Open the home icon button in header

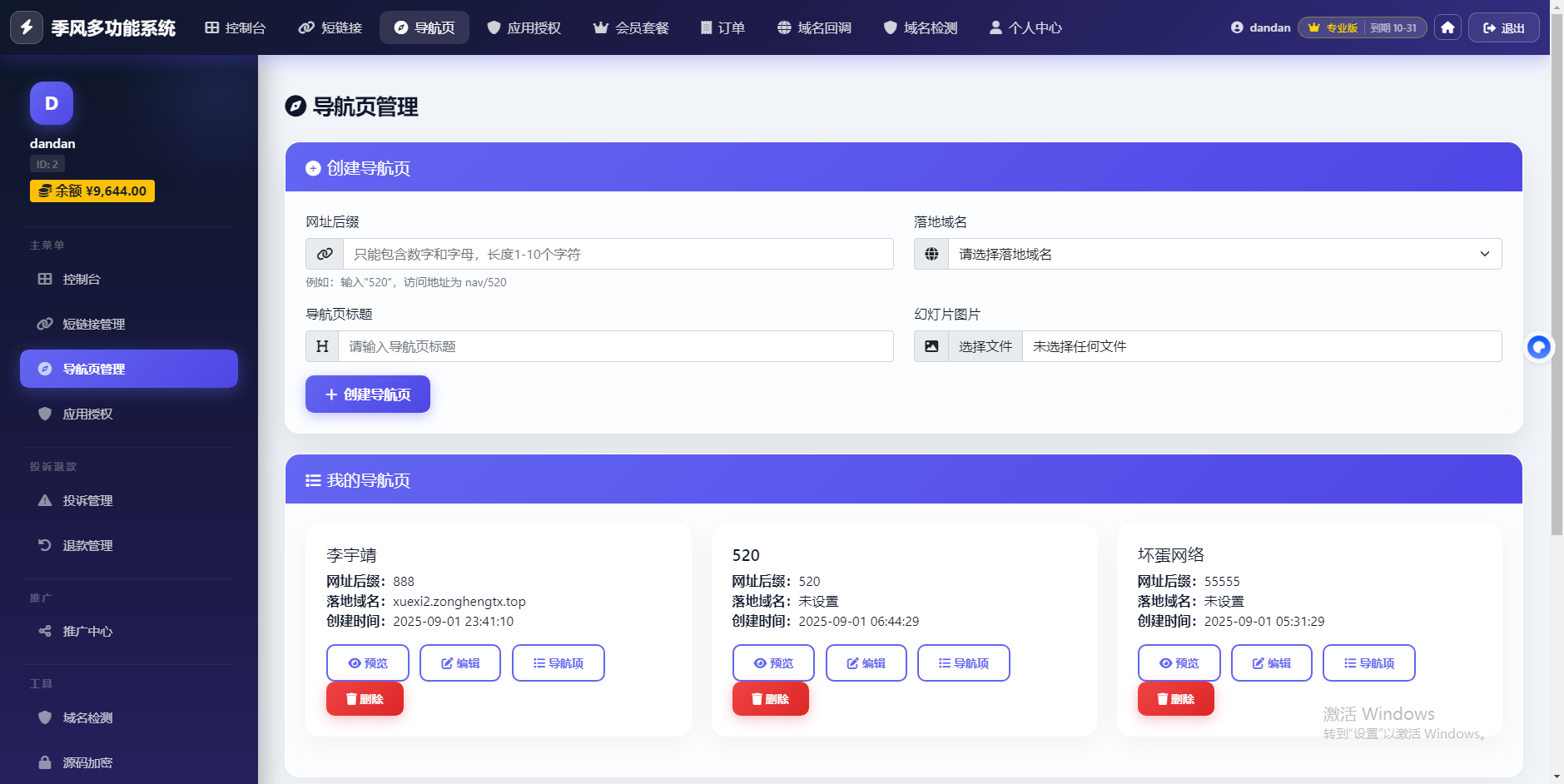(1447, 27)
